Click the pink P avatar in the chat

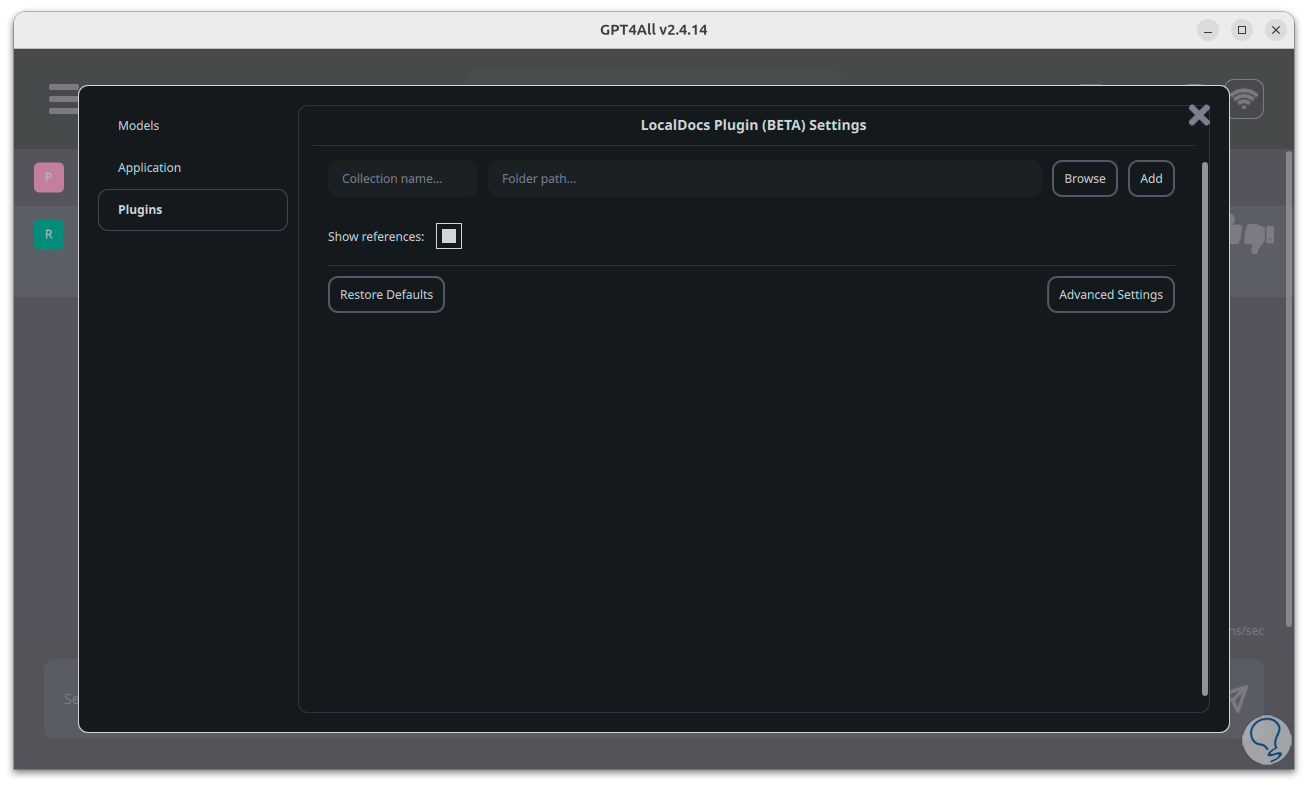(49, 177)
